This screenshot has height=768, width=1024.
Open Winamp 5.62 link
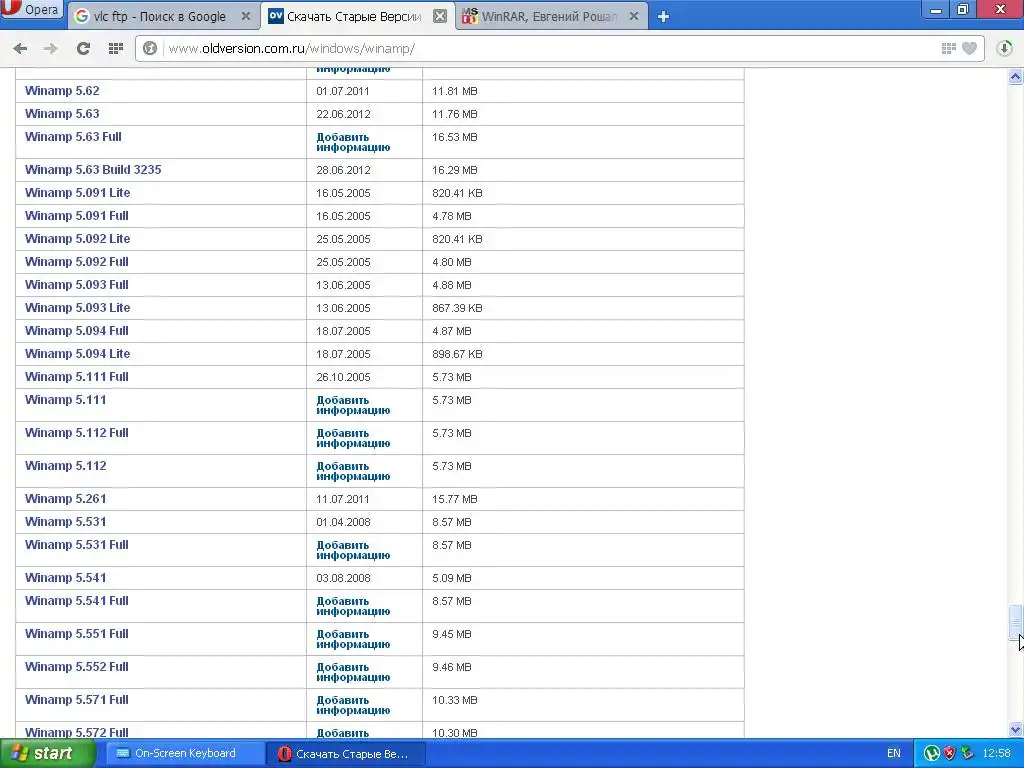point(62,91)
